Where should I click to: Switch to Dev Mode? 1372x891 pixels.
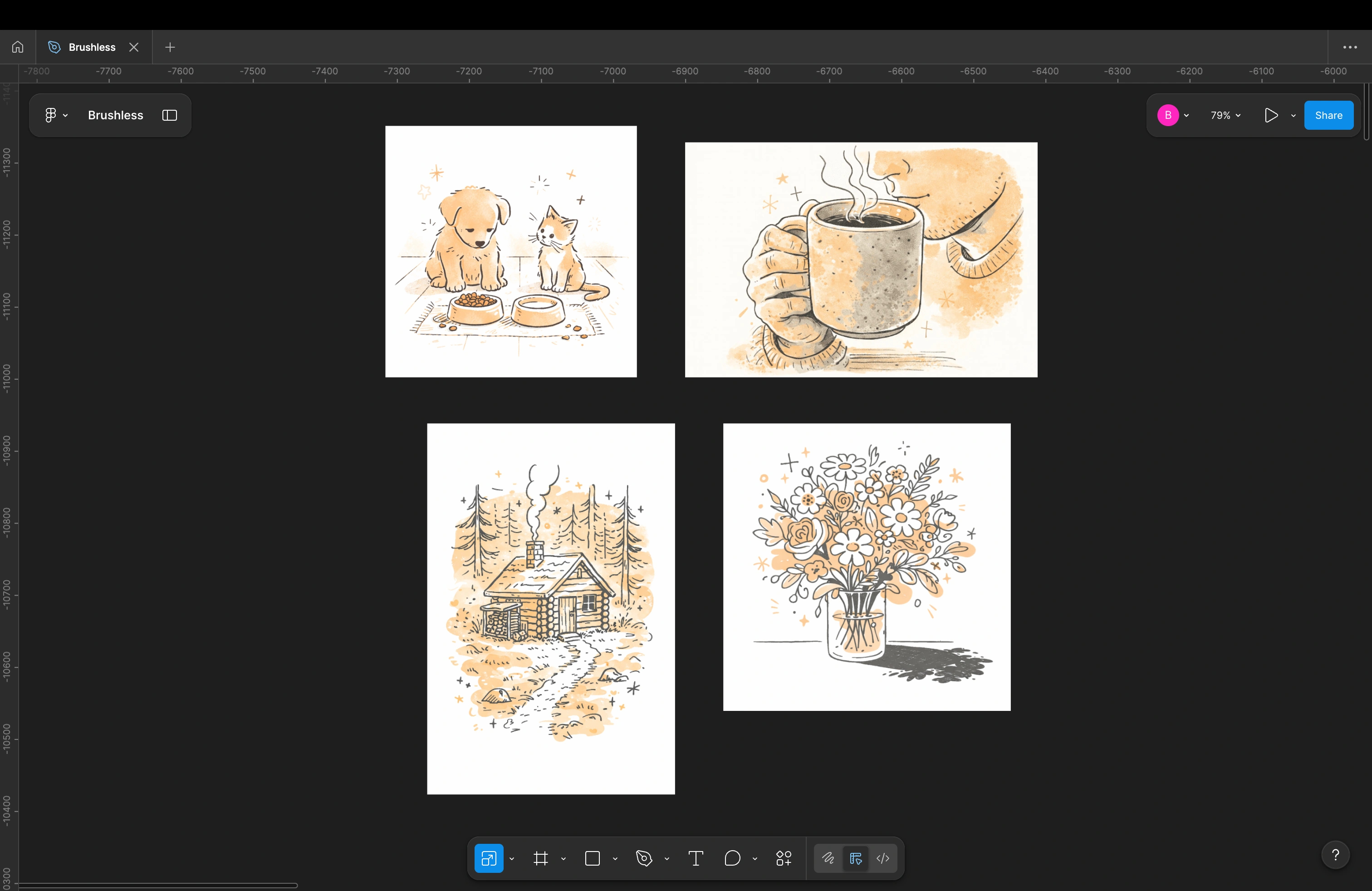point(883,859)
